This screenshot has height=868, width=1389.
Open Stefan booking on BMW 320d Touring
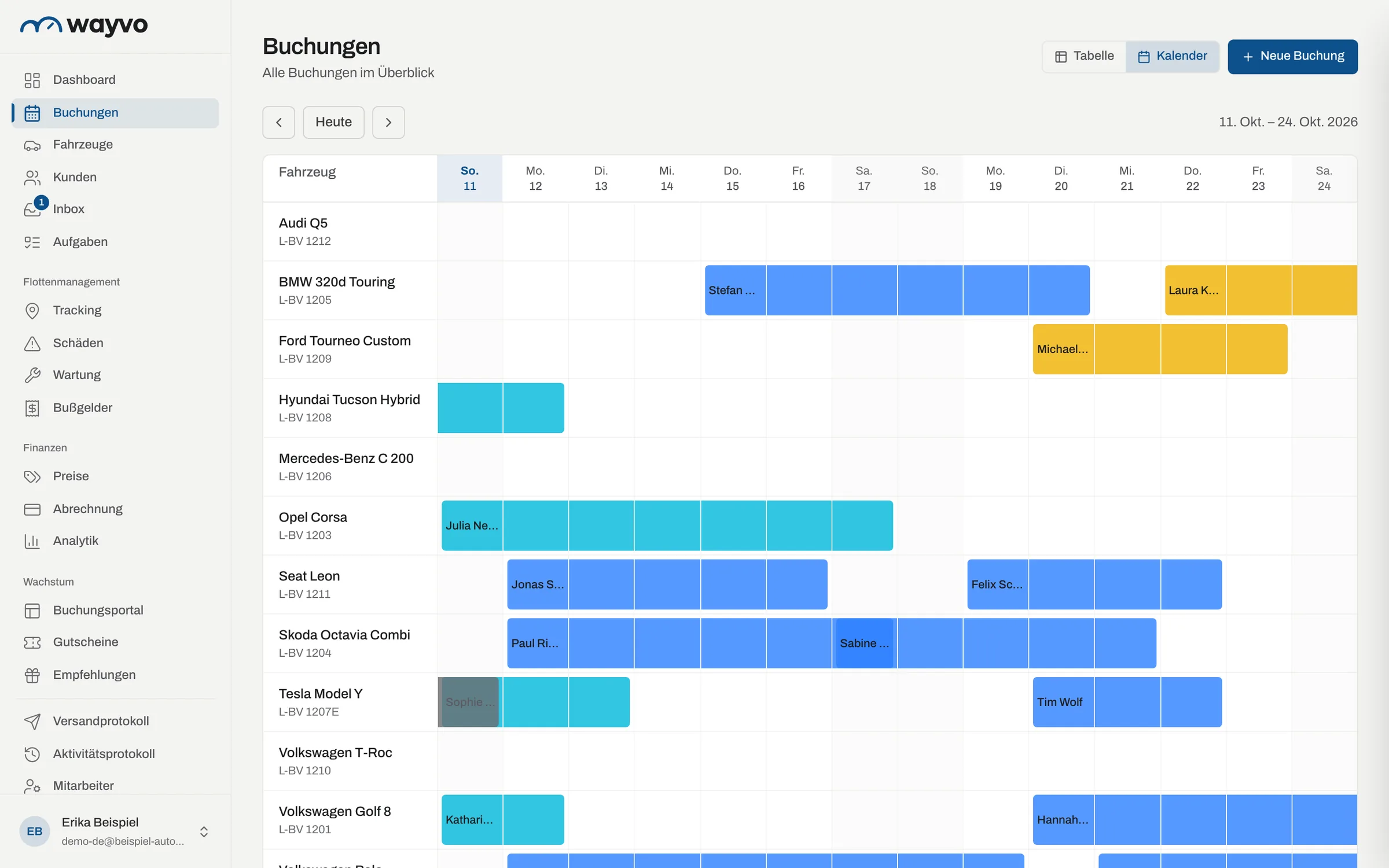[x=897, y=290]
